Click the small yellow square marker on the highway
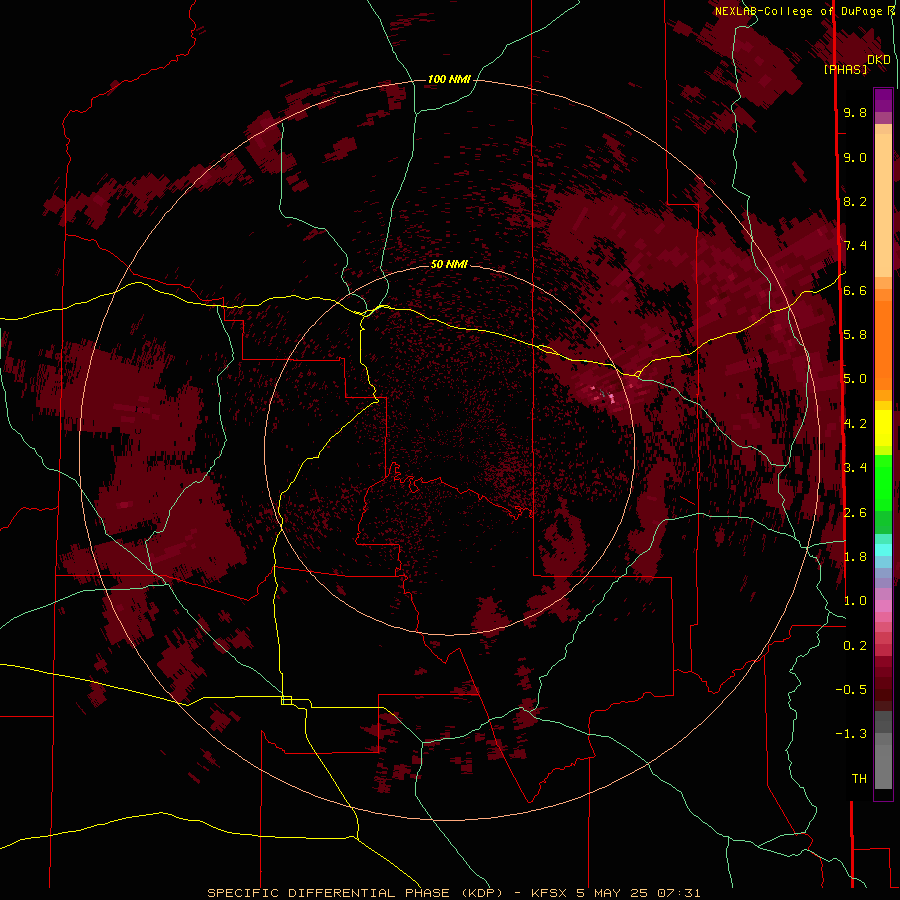This screenshot has height=900, width=900. (x=286, y=700)
